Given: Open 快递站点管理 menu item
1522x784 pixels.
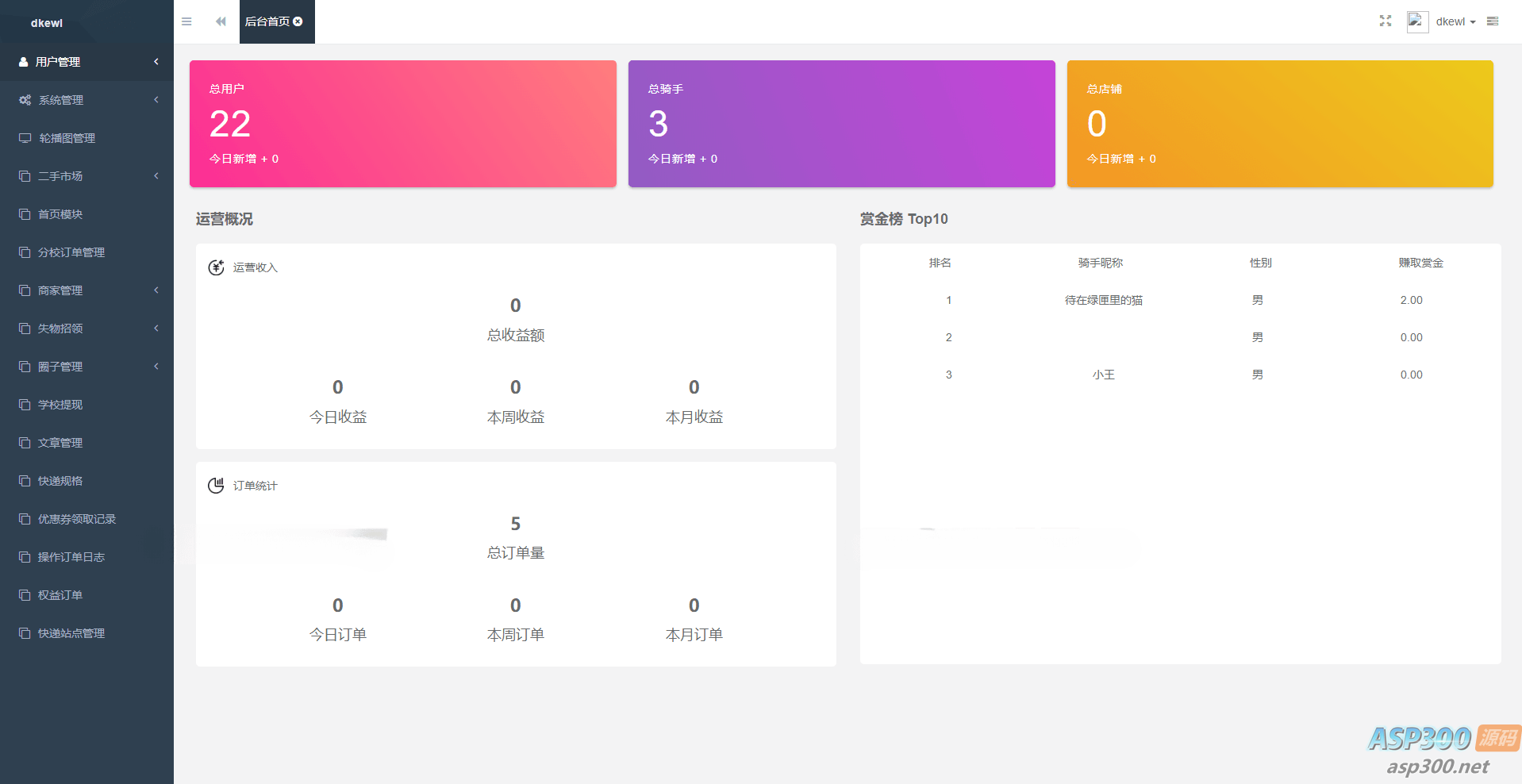Looking at the screenshot, I should coord(86,633).
